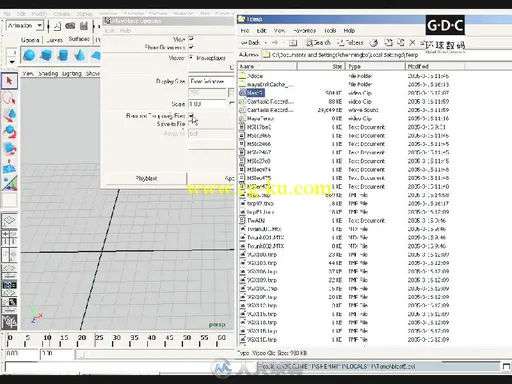Image resolution: width=512 pixels, height=384 pixels.
Task: Click the Playblast button
Action: pyautogui.click(x=146, y=178)
